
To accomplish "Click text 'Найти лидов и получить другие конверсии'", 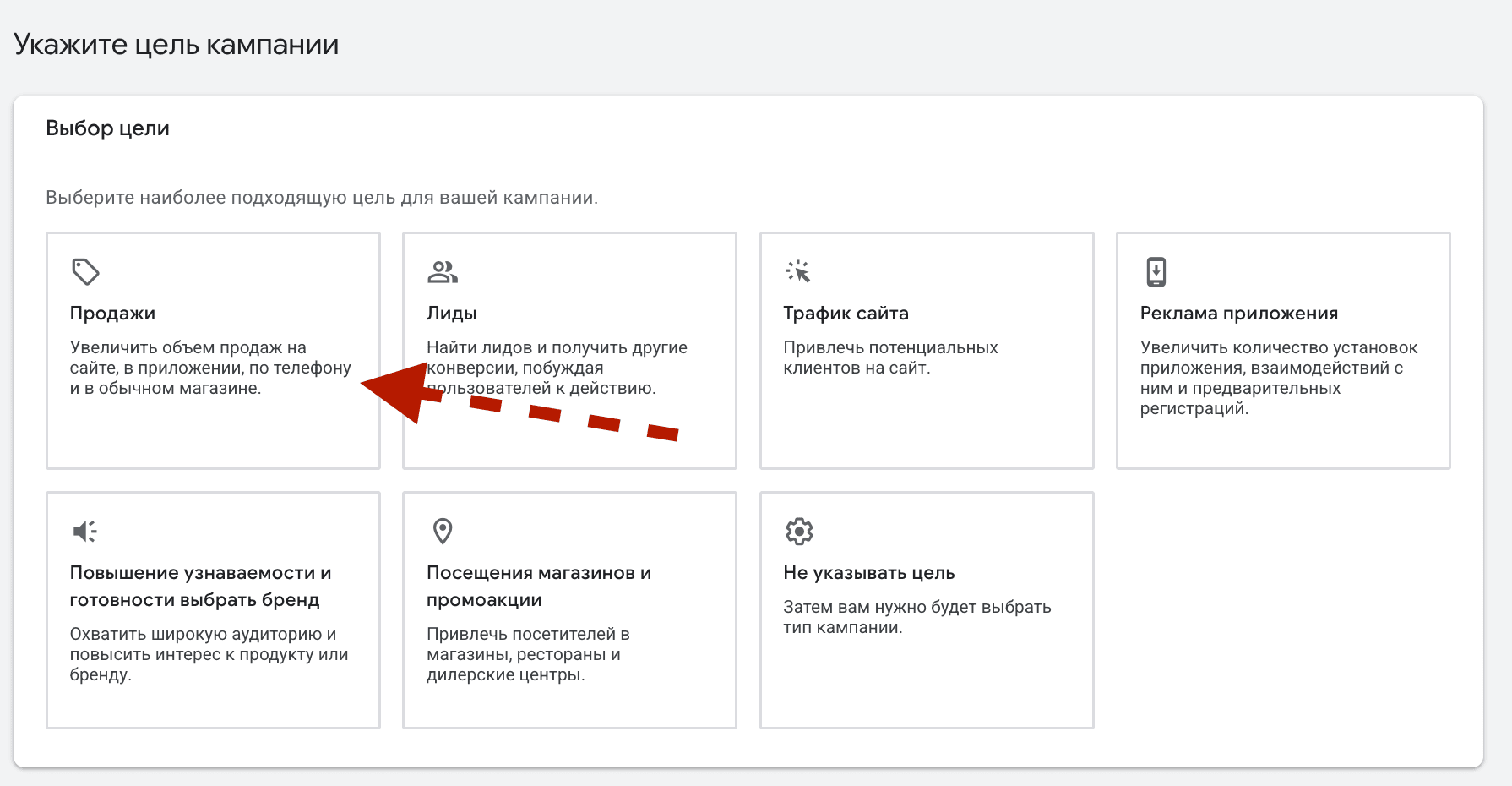I will [x=557, y=358].
